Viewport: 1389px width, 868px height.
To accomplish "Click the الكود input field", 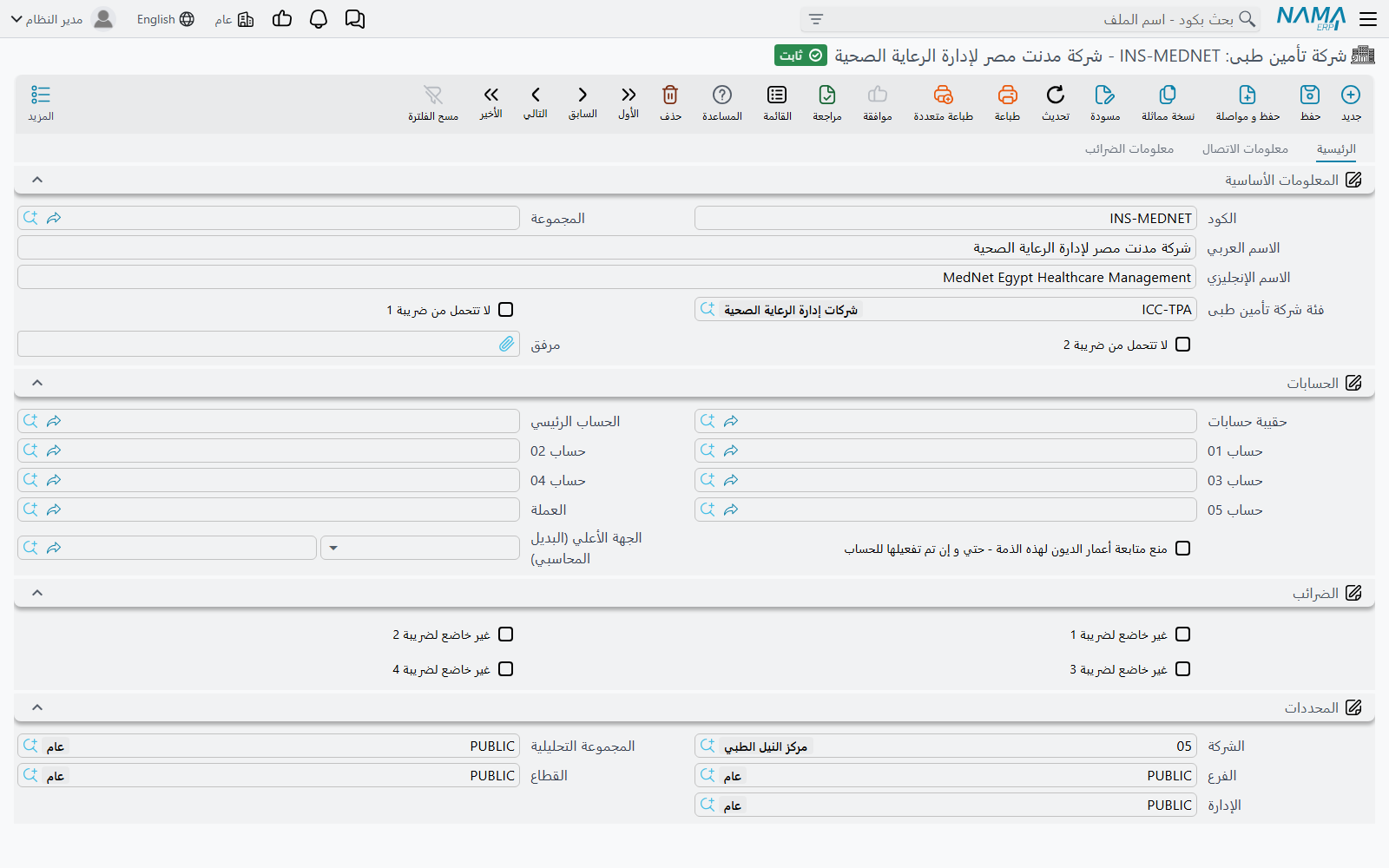I will 945,218.
